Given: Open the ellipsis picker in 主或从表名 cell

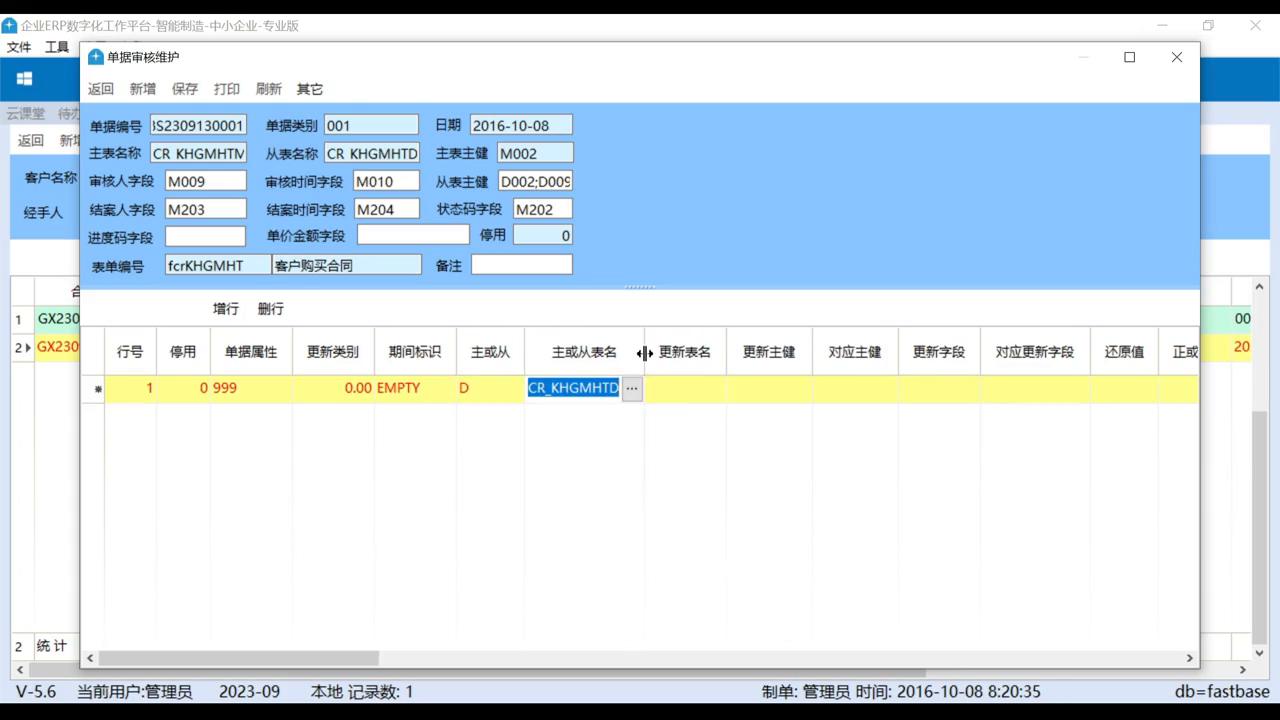Looking at the screenshot, I should click(x=631, y=387).
